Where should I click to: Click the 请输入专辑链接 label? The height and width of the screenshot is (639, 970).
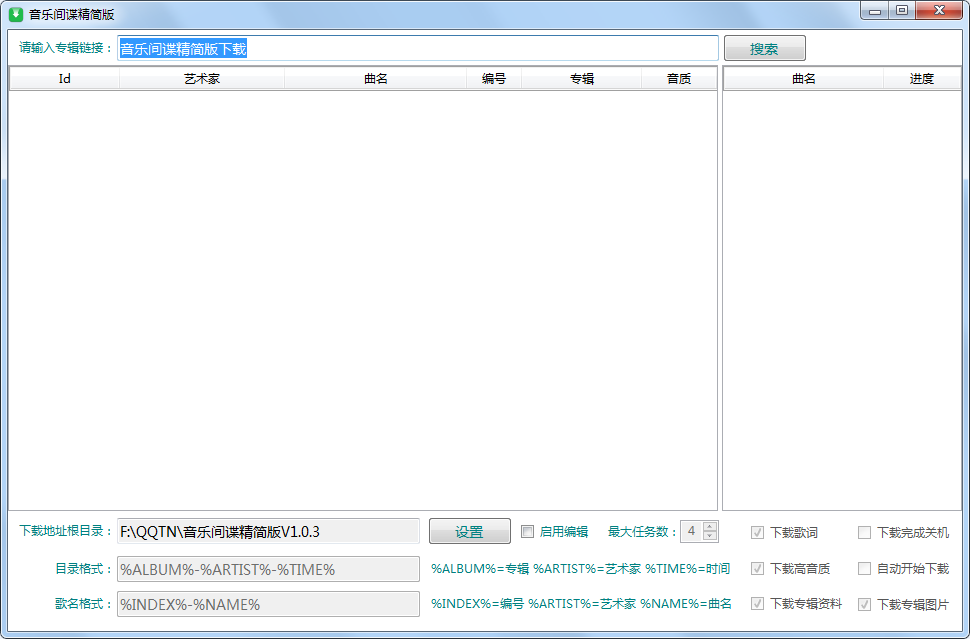tap(66, 48)
